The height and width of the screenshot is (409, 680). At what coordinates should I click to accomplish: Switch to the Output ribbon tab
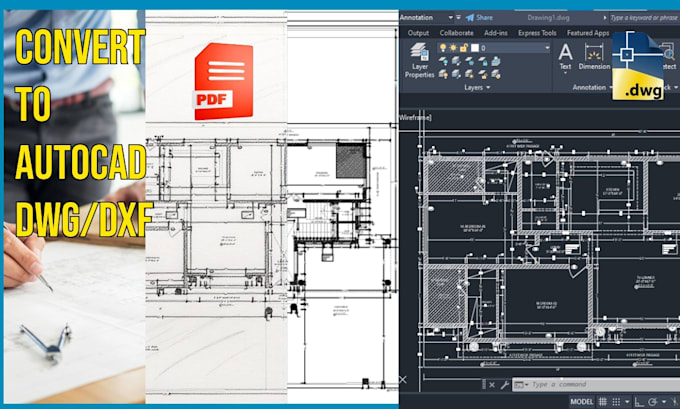coord(418,33)
